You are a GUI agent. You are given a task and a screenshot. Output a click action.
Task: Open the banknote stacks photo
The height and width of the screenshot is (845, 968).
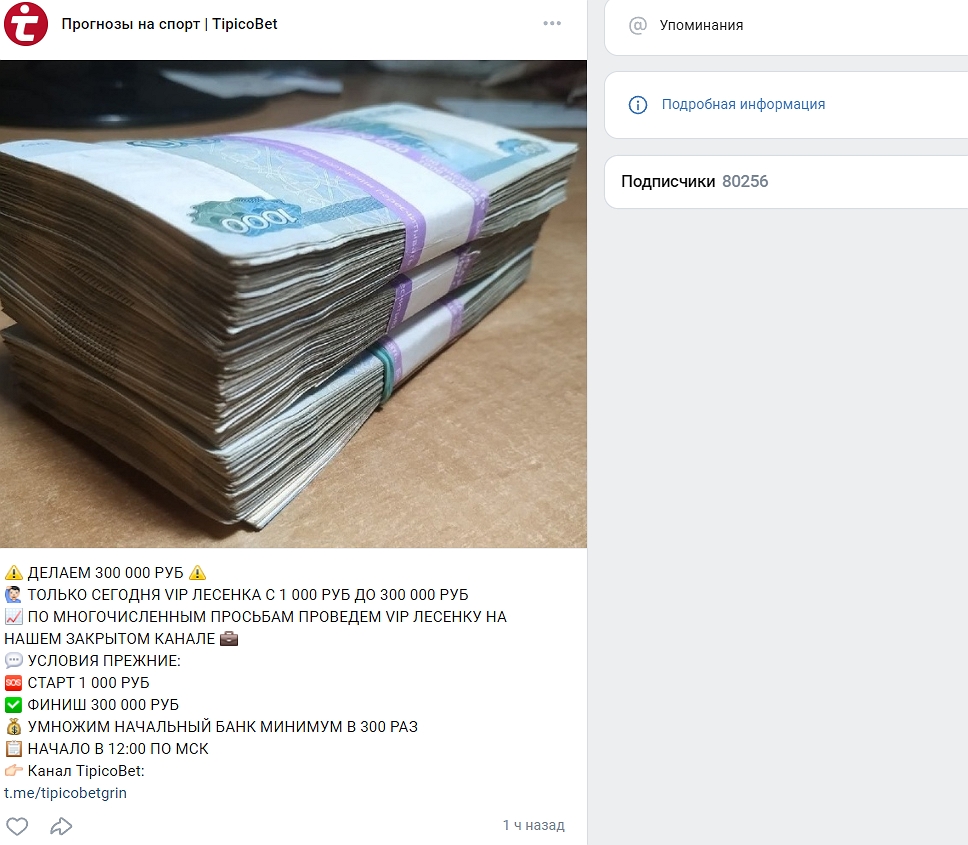click(x=293, y=304)
